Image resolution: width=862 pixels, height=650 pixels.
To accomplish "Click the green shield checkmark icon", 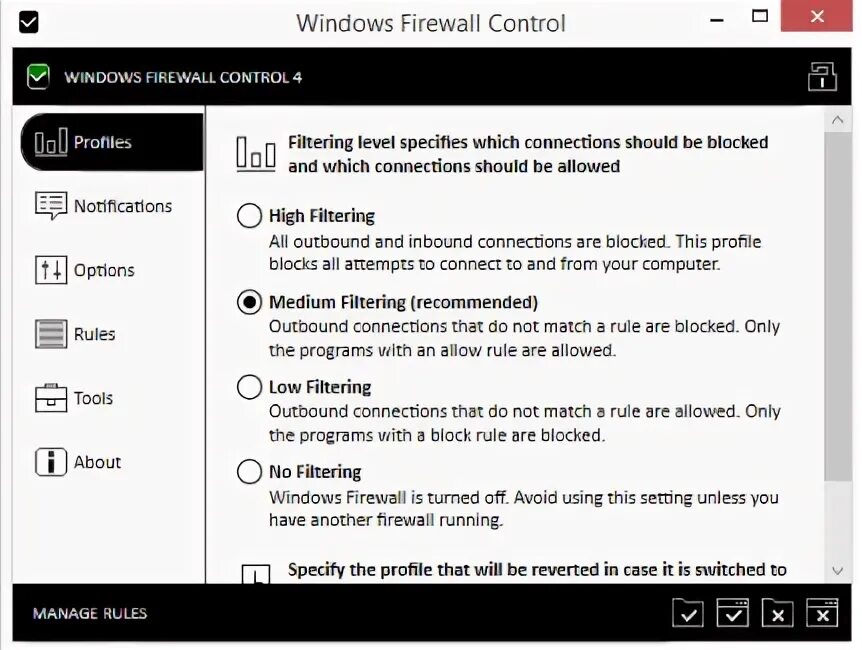I will coord(38,77).
